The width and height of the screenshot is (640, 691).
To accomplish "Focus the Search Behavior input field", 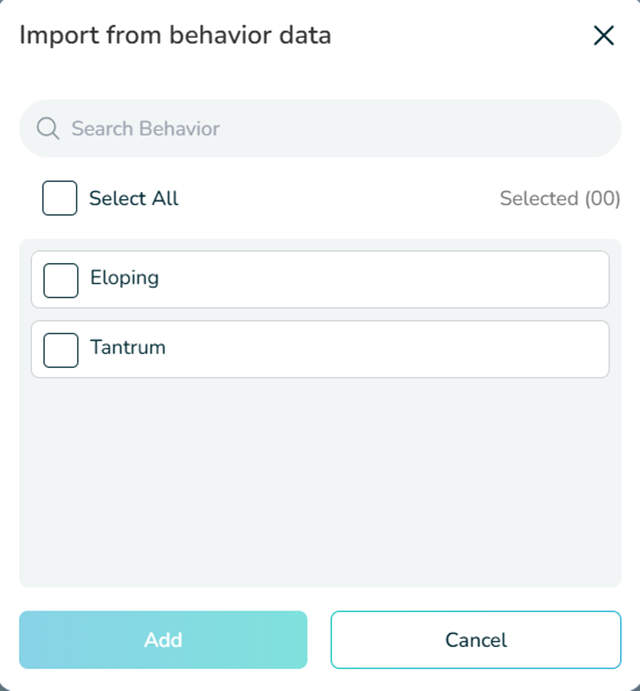I will [320, 128].
